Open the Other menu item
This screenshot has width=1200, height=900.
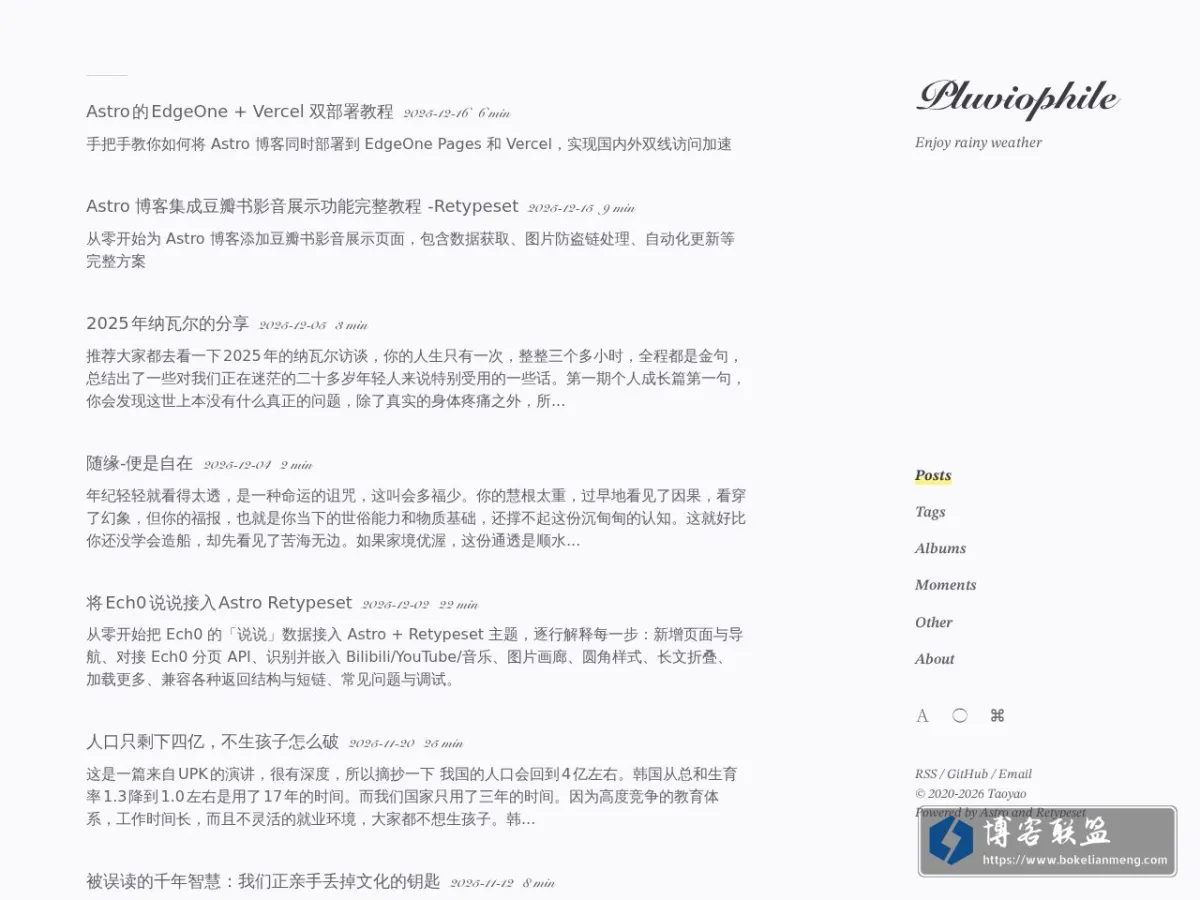[x=933, y=622]
